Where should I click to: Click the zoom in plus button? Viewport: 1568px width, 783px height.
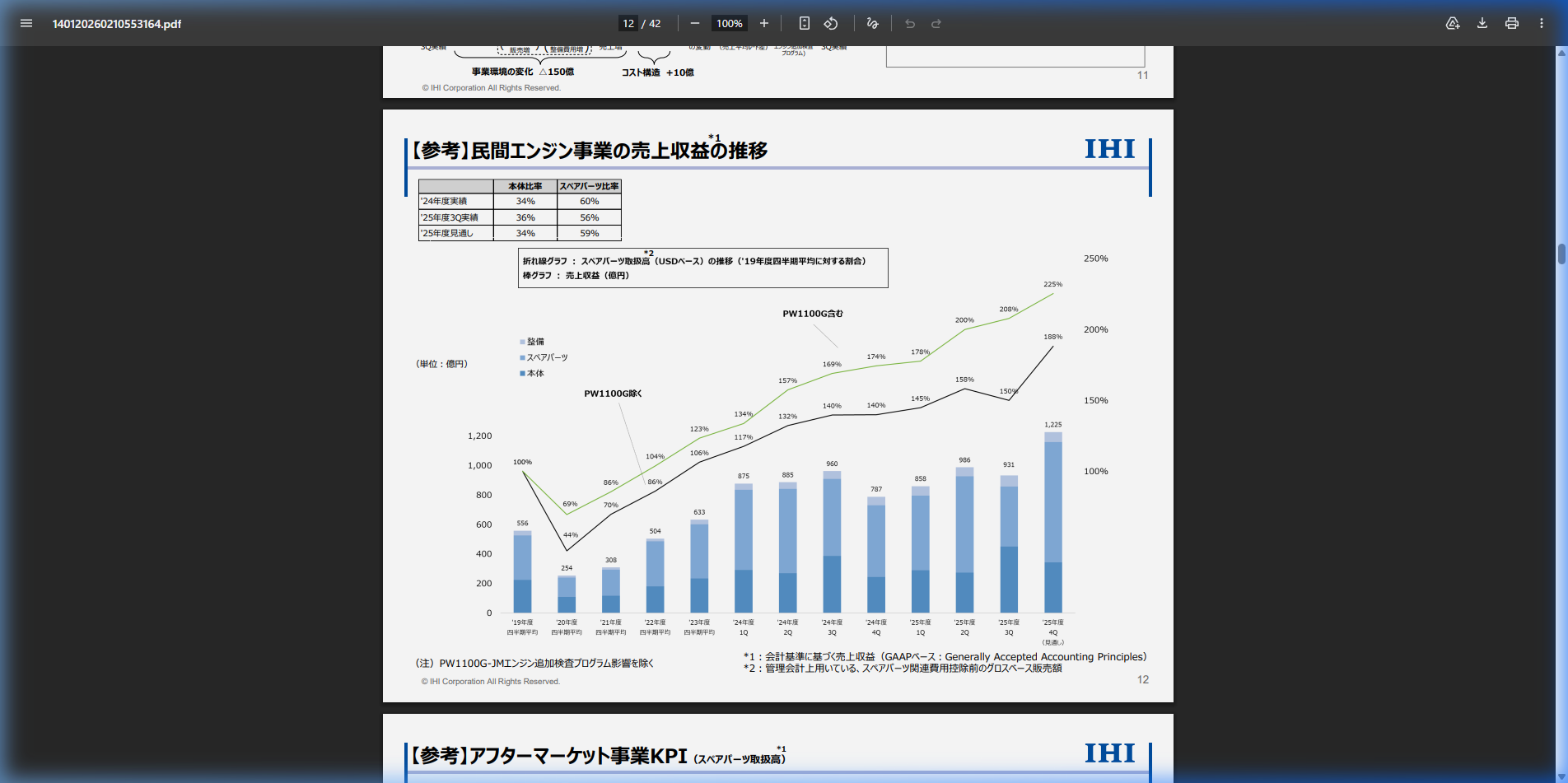click(764, 23)
